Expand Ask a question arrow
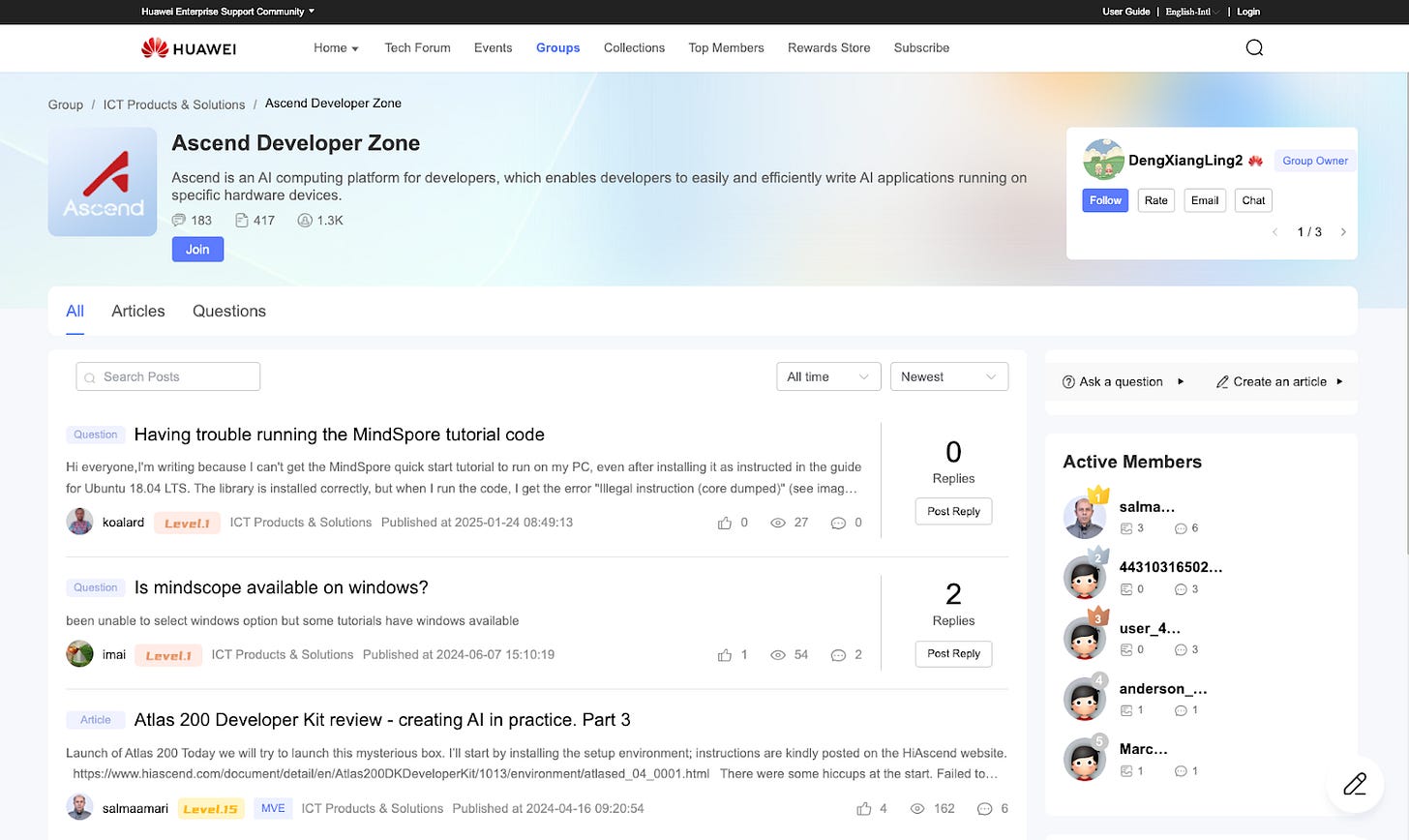 pyautogui.click(x=1181, y=381)
